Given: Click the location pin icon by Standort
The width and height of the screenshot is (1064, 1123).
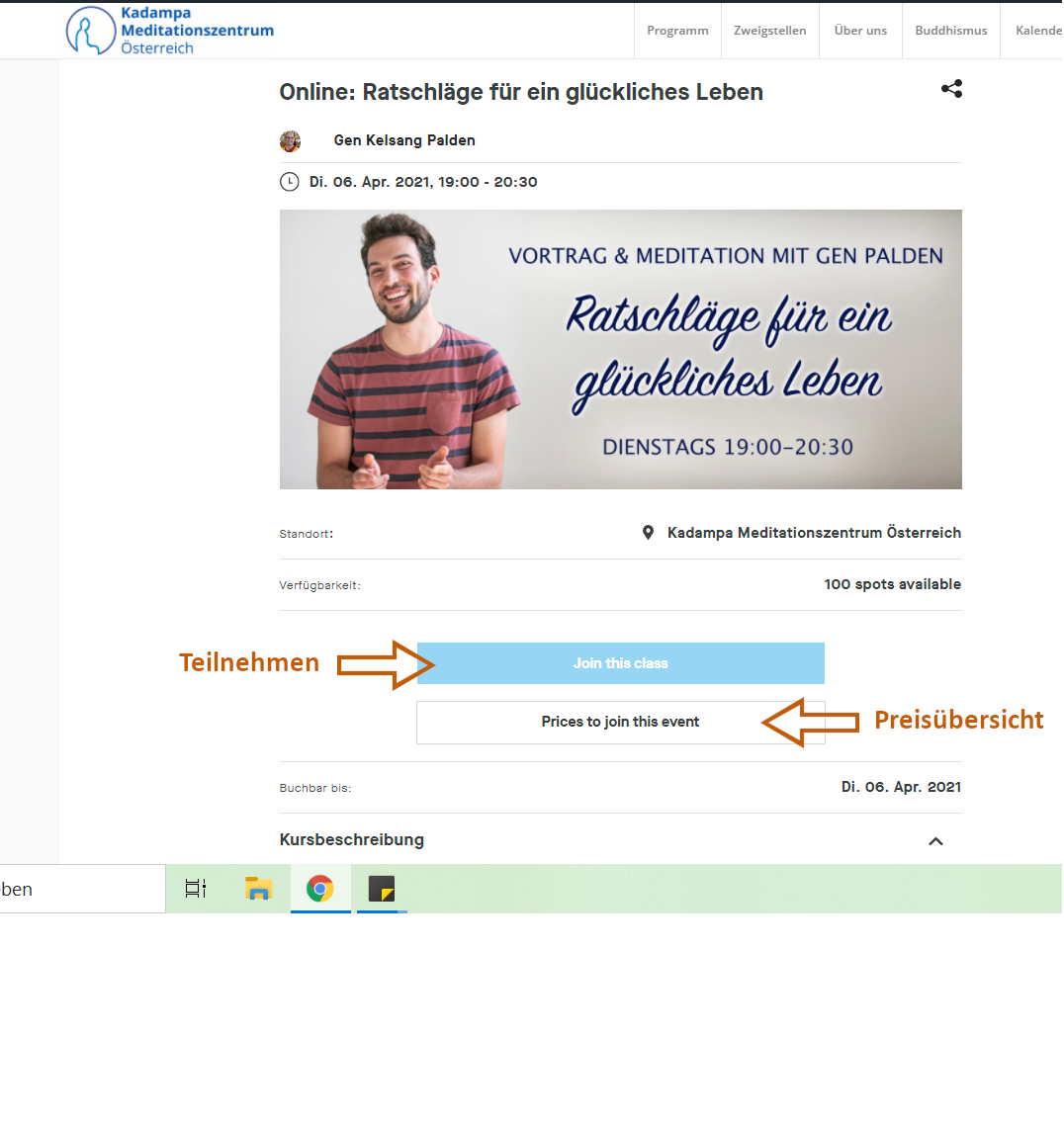Looking at the screenshot, I should [x=648, y=533].
